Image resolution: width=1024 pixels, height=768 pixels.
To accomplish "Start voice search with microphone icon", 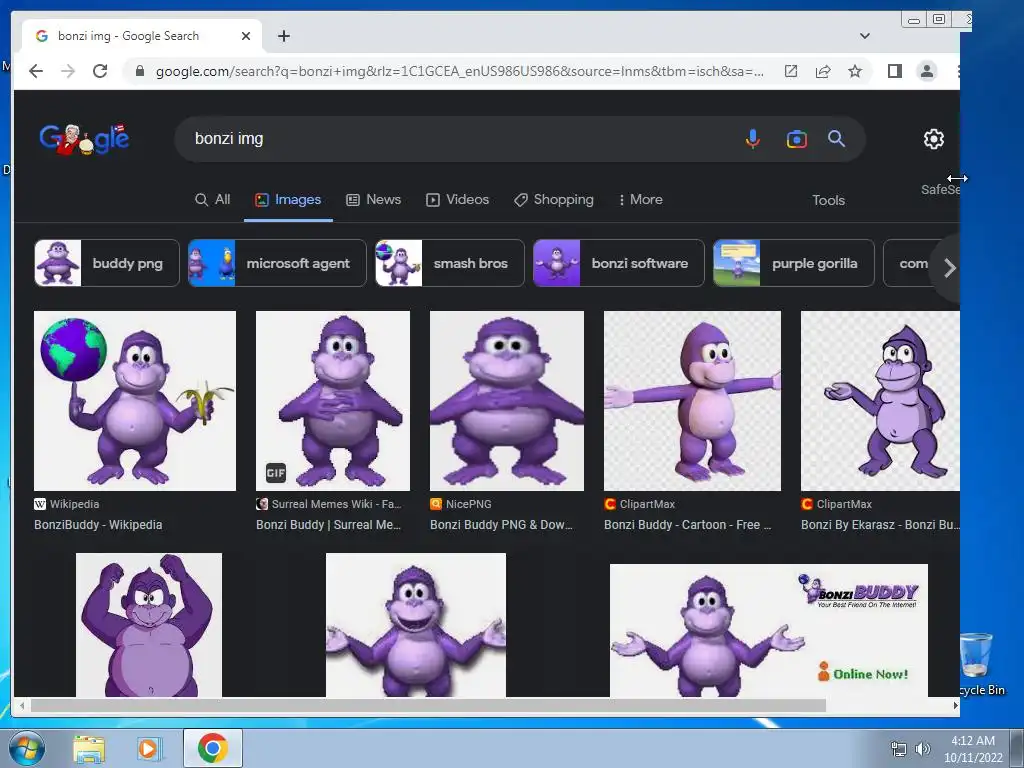I will [x=752, y=138].
